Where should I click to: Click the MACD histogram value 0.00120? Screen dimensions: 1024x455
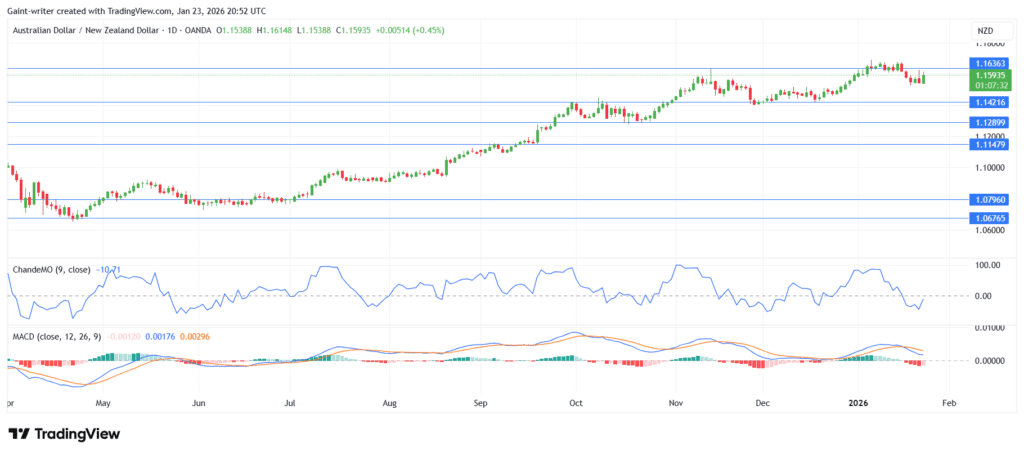[x=122, y=336]
